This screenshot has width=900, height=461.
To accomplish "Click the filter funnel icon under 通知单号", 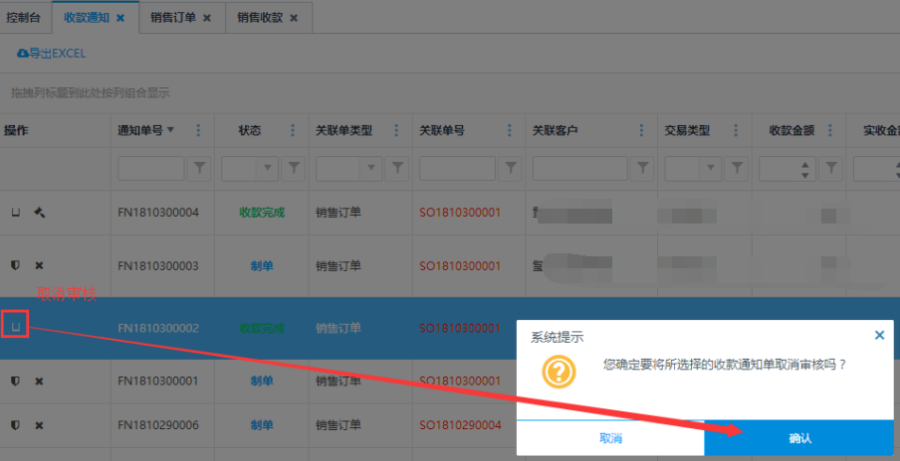I will coord(199,169).
